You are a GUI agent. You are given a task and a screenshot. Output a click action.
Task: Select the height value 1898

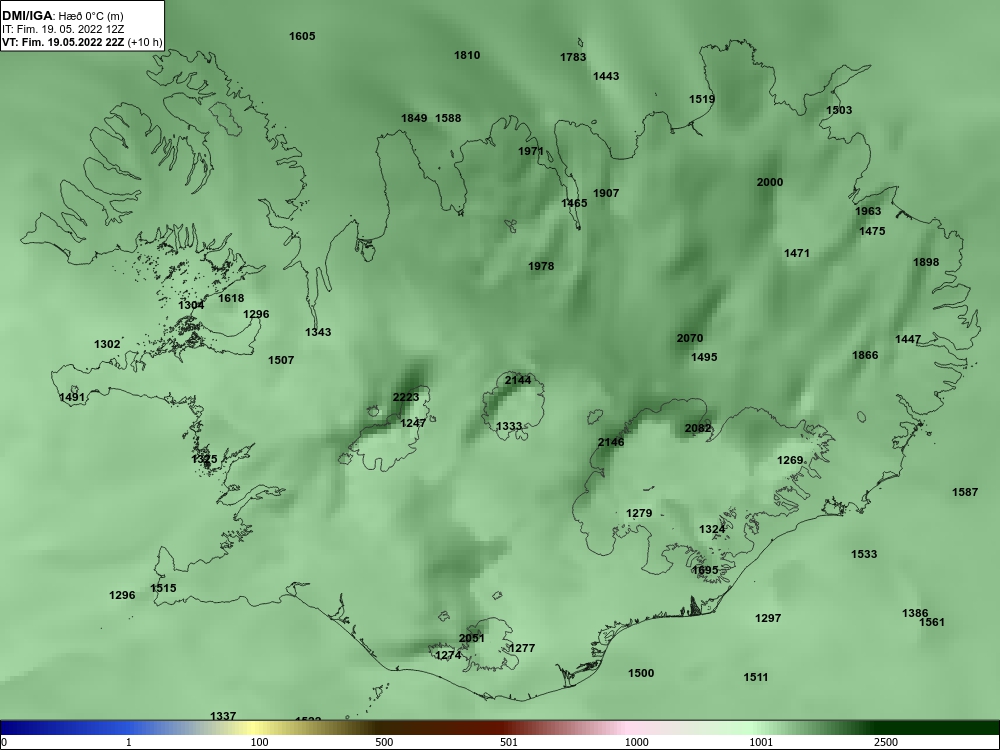tap(926, 263)
